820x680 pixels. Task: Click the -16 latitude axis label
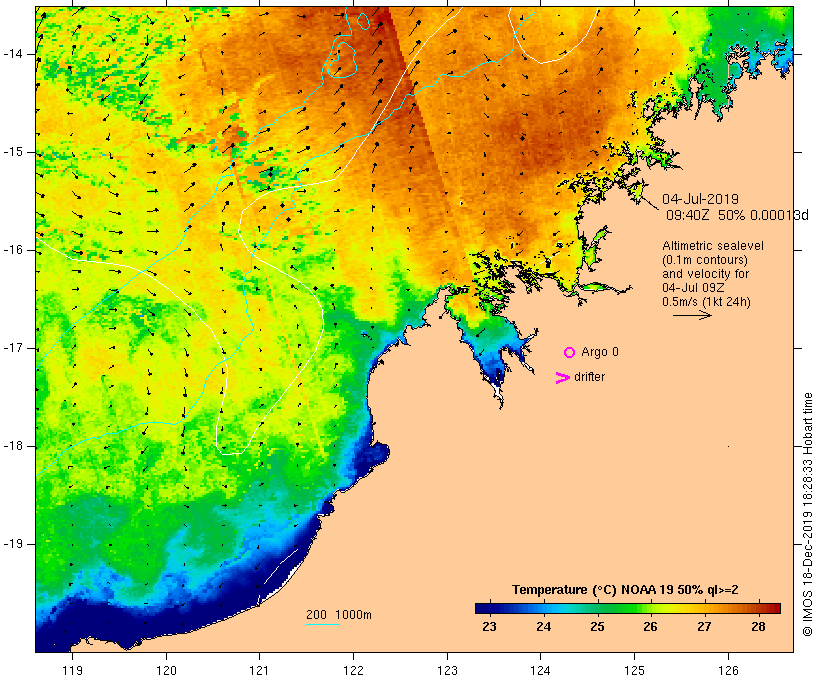tap(12, 250)
